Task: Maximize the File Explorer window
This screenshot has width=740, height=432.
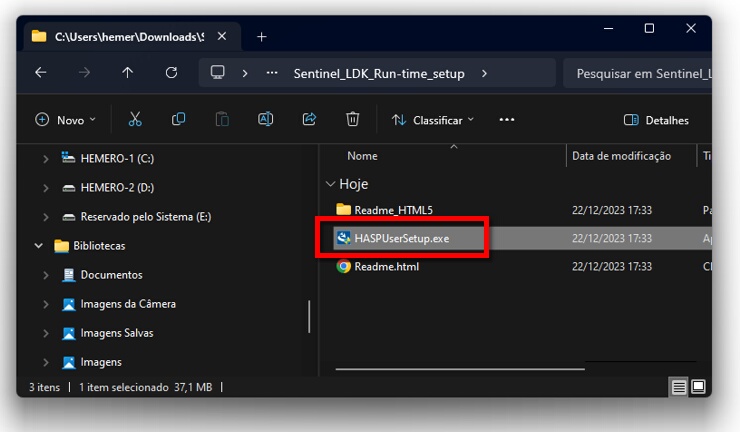Action: pos(649,28)
